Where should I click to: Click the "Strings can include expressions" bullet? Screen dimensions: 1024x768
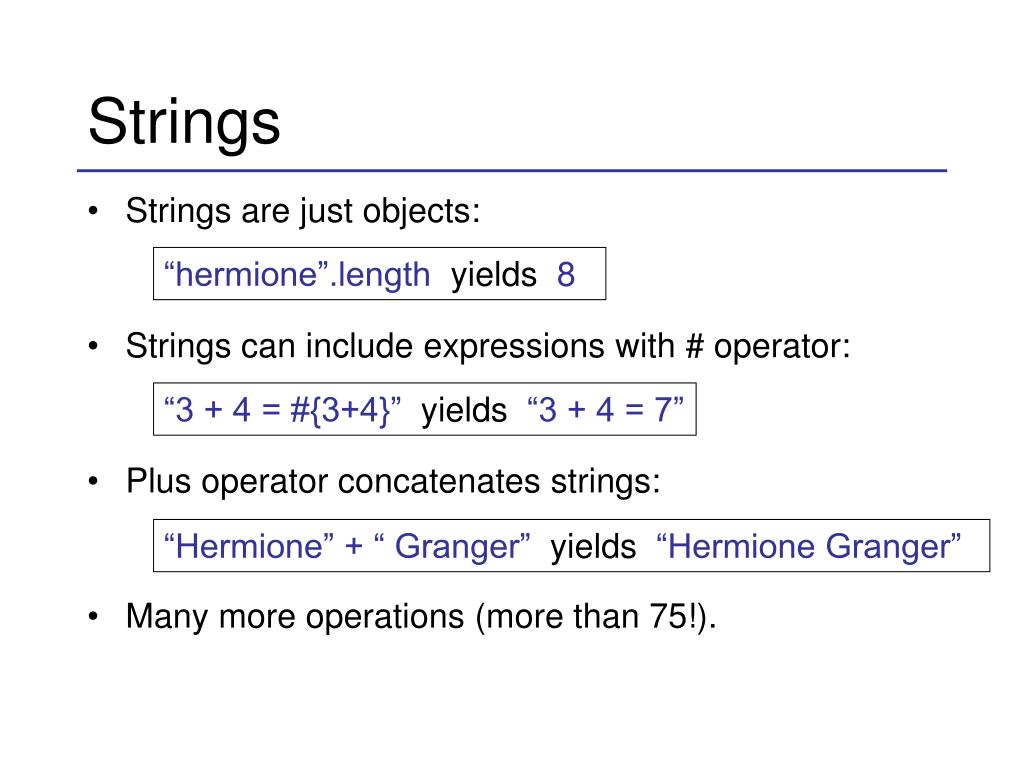(x=488, y=346)
